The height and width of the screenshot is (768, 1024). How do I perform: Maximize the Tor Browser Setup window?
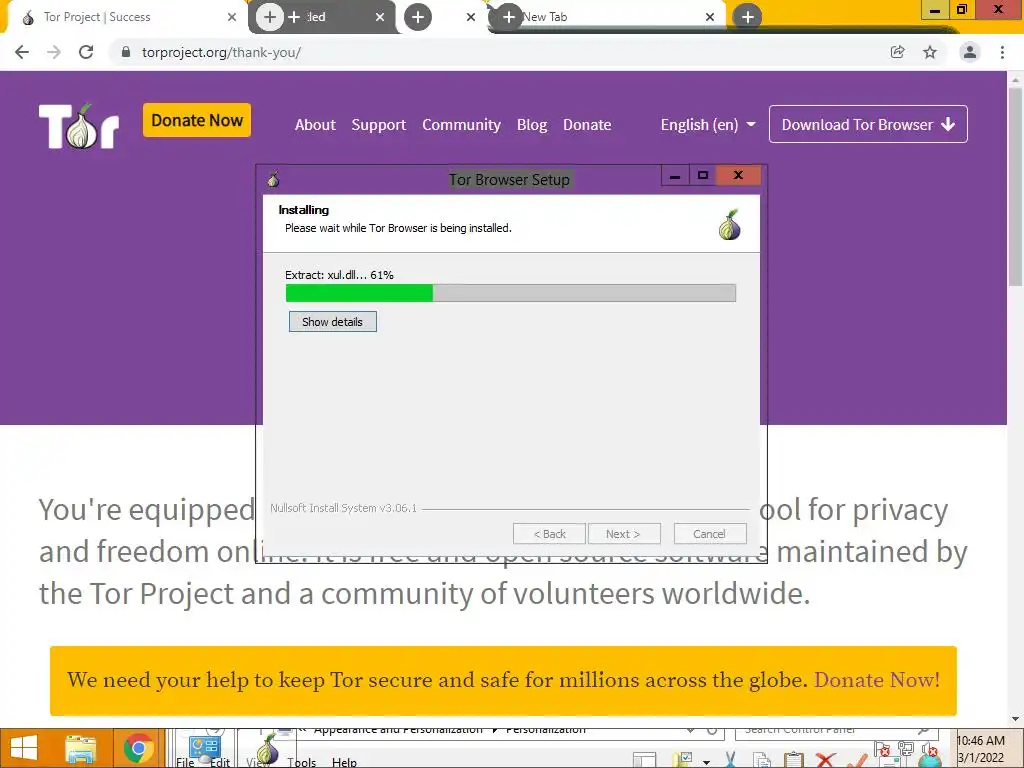(703, 176)
